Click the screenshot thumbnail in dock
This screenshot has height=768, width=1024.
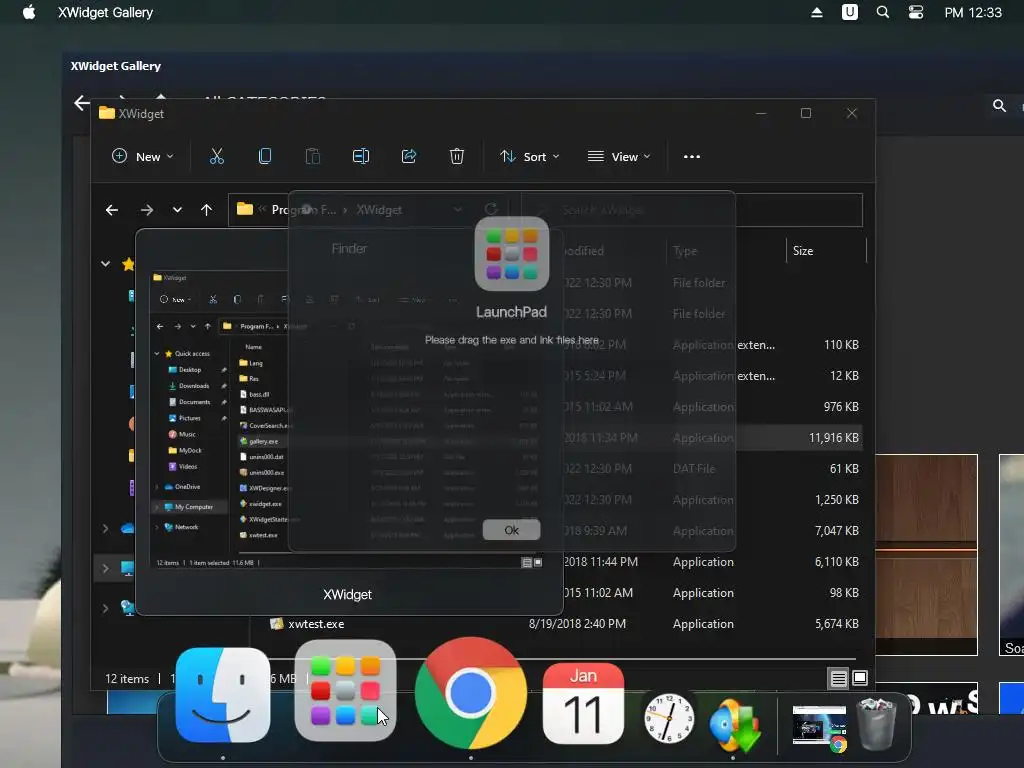[819, 725]
